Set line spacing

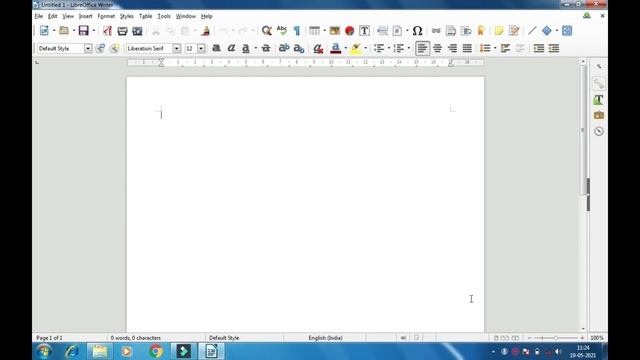coord(485,48)
